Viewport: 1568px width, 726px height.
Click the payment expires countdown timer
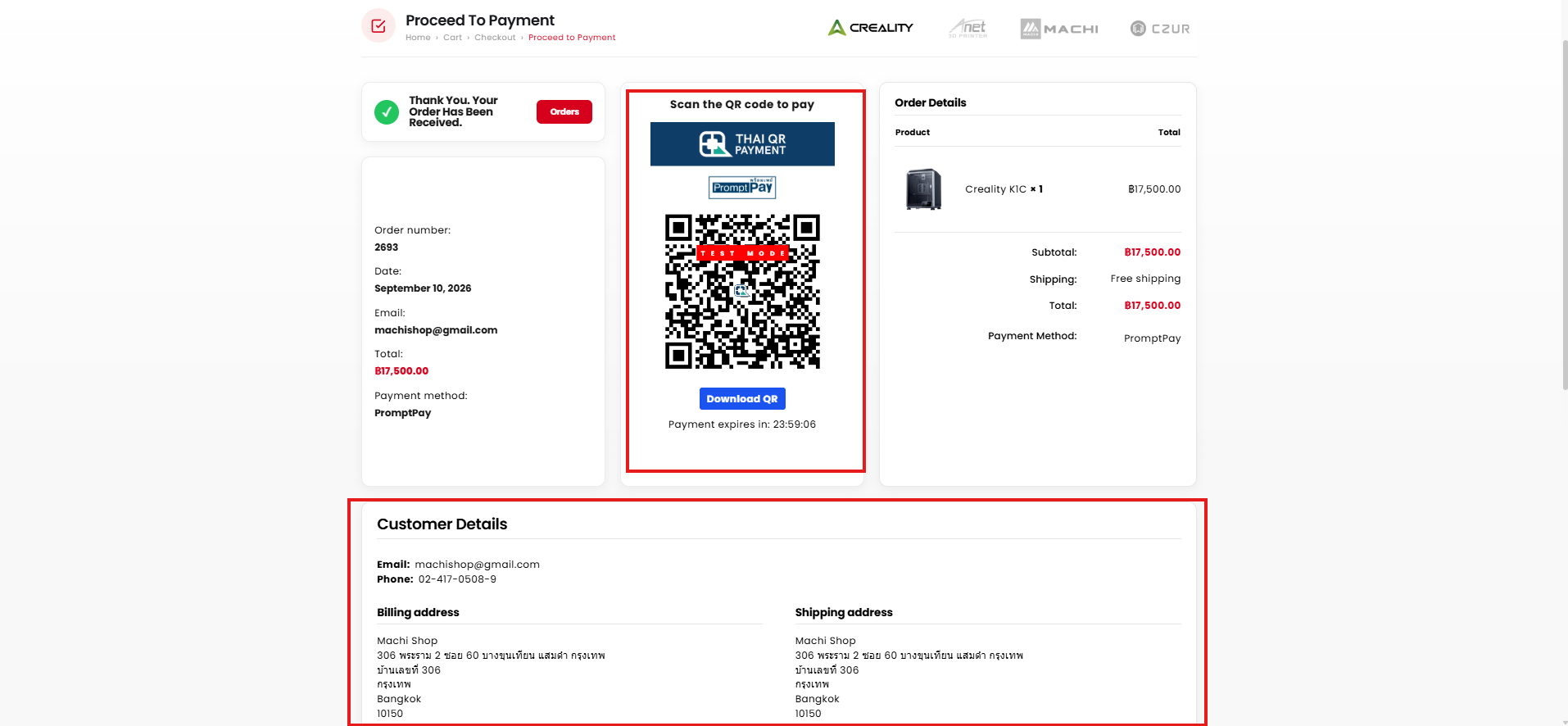(742, 424)
